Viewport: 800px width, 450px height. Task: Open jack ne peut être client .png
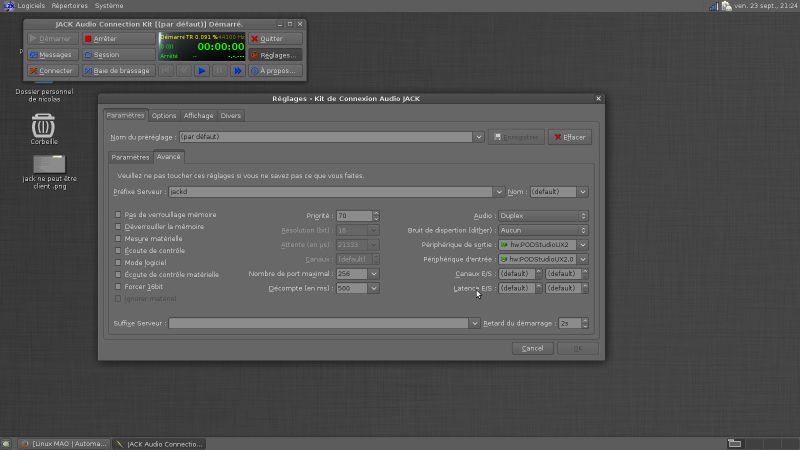click(49, 172)
